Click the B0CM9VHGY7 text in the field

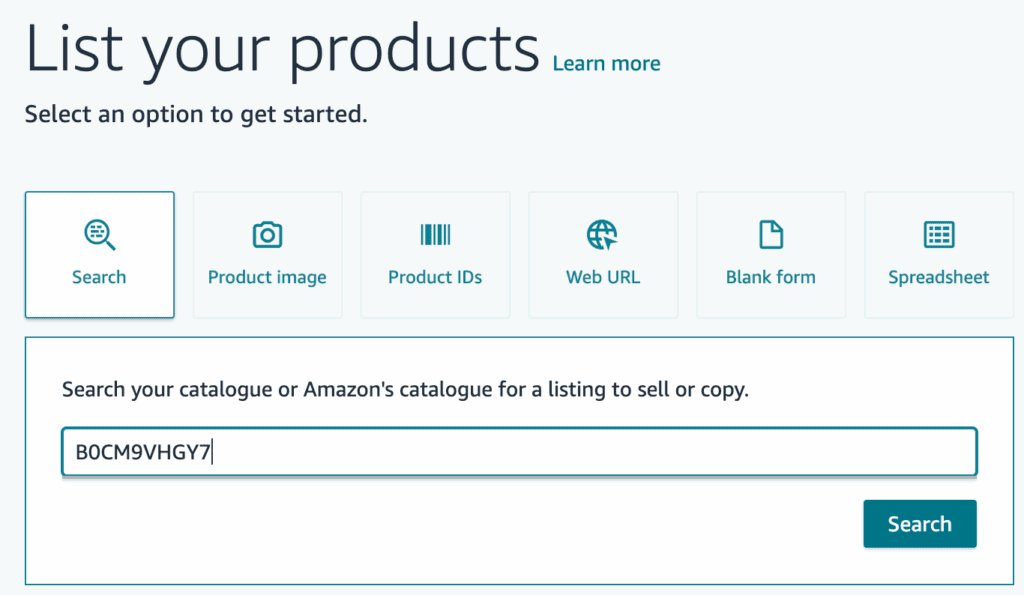click(x=143, y=452)
